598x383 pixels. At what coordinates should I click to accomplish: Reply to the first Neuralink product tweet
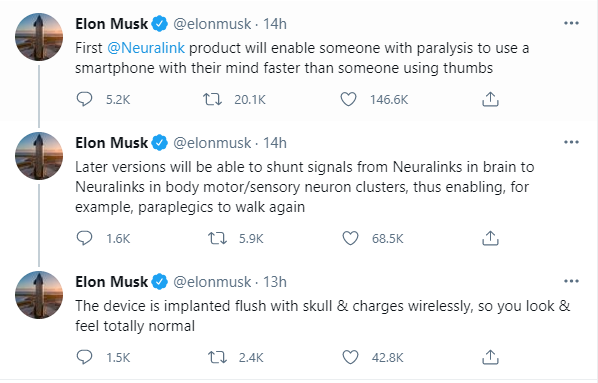click(x=84, y=99)
